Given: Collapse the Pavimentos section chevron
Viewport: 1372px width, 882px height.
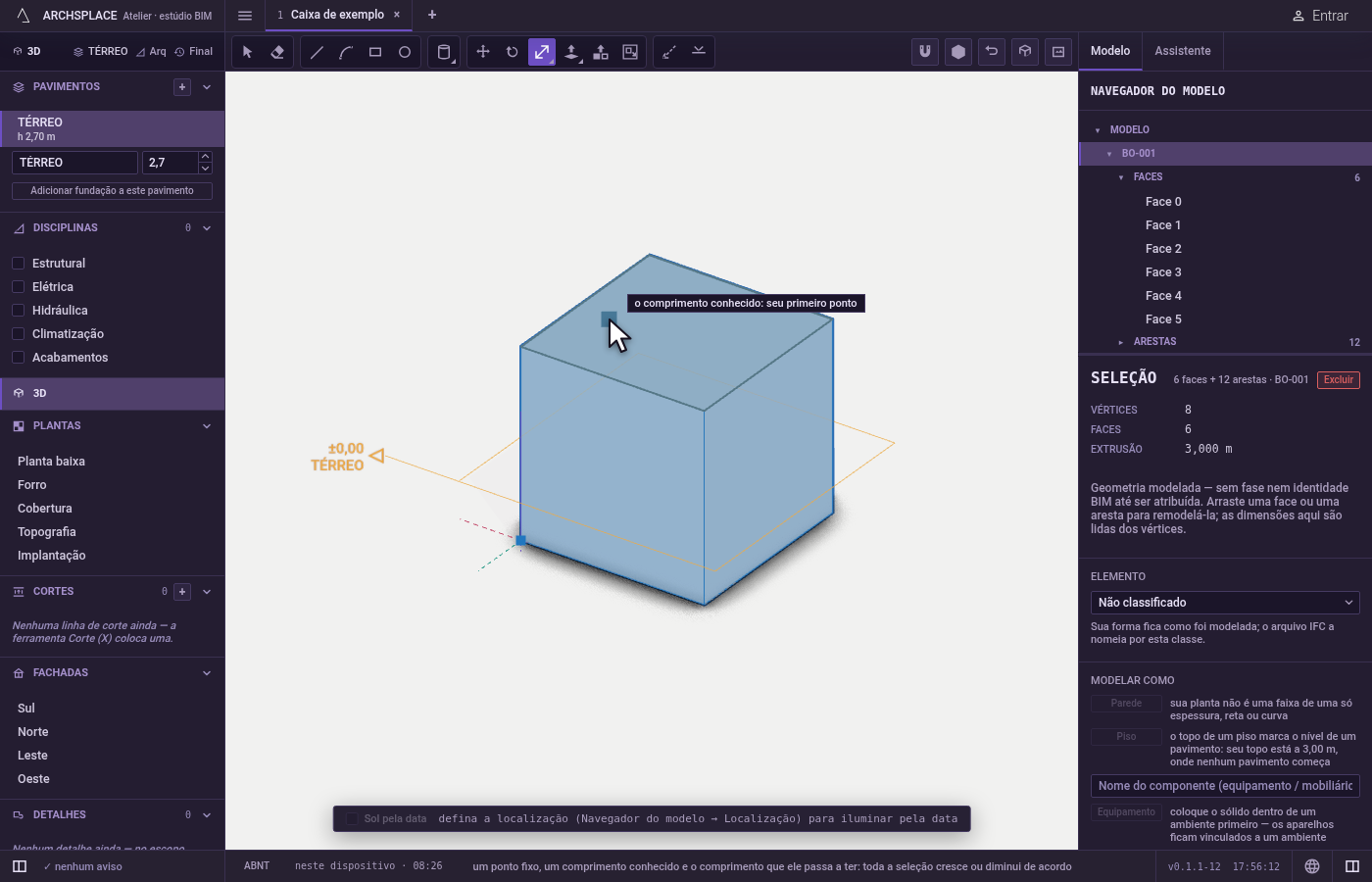Looking at the screenshot, I should pyautogui.click(x=207, y=87).
